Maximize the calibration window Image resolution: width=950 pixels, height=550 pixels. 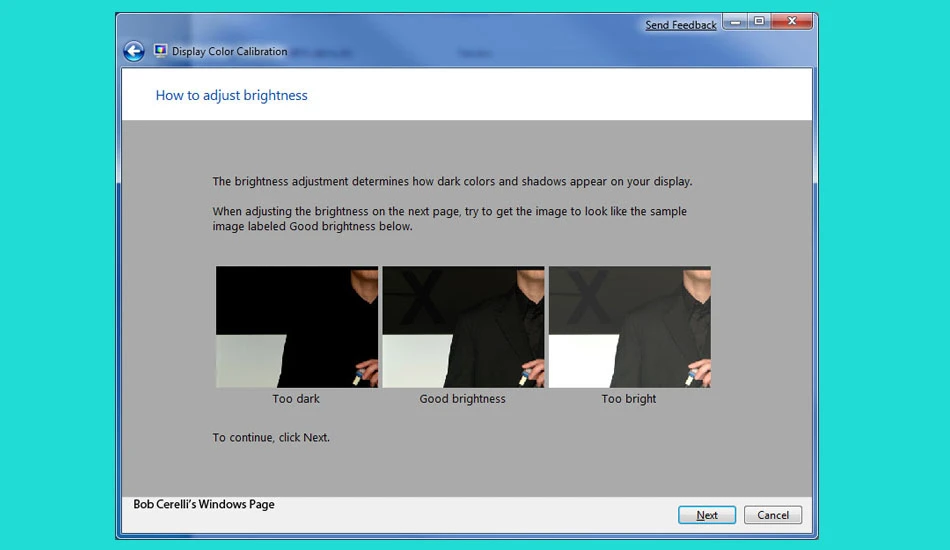759,22
